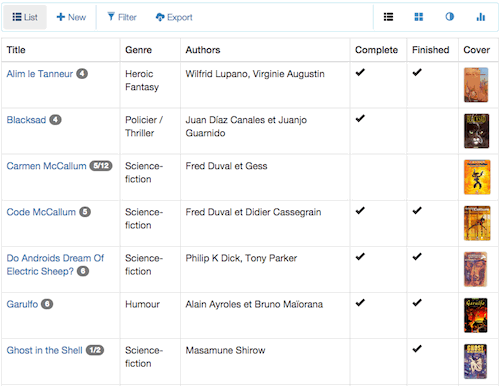The height and width of the screenshot is (386, 500).
Task: Switch to list view icon at right
Action: coord(388,17)
